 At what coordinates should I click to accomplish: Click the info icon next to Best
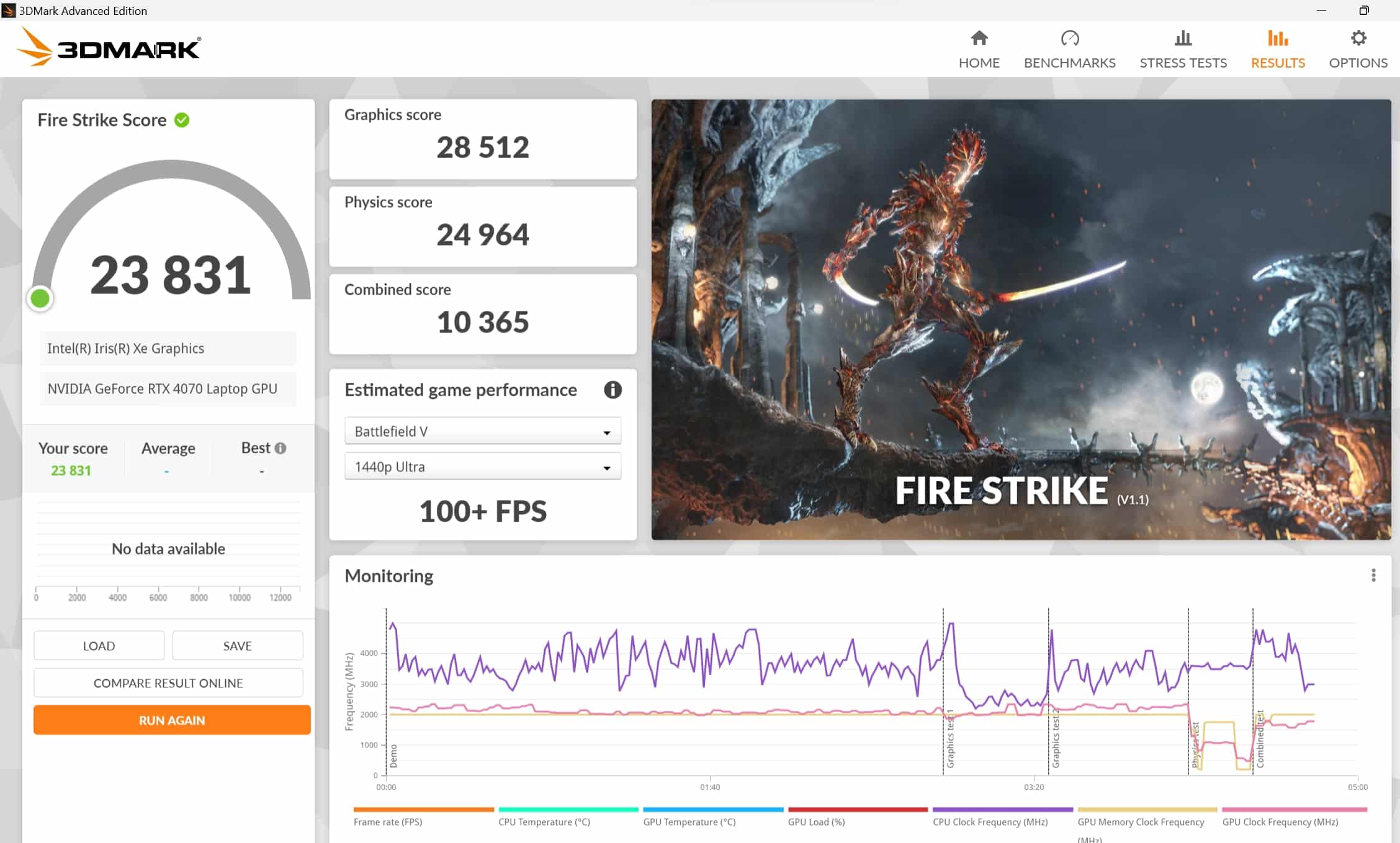tap(280, 448)
